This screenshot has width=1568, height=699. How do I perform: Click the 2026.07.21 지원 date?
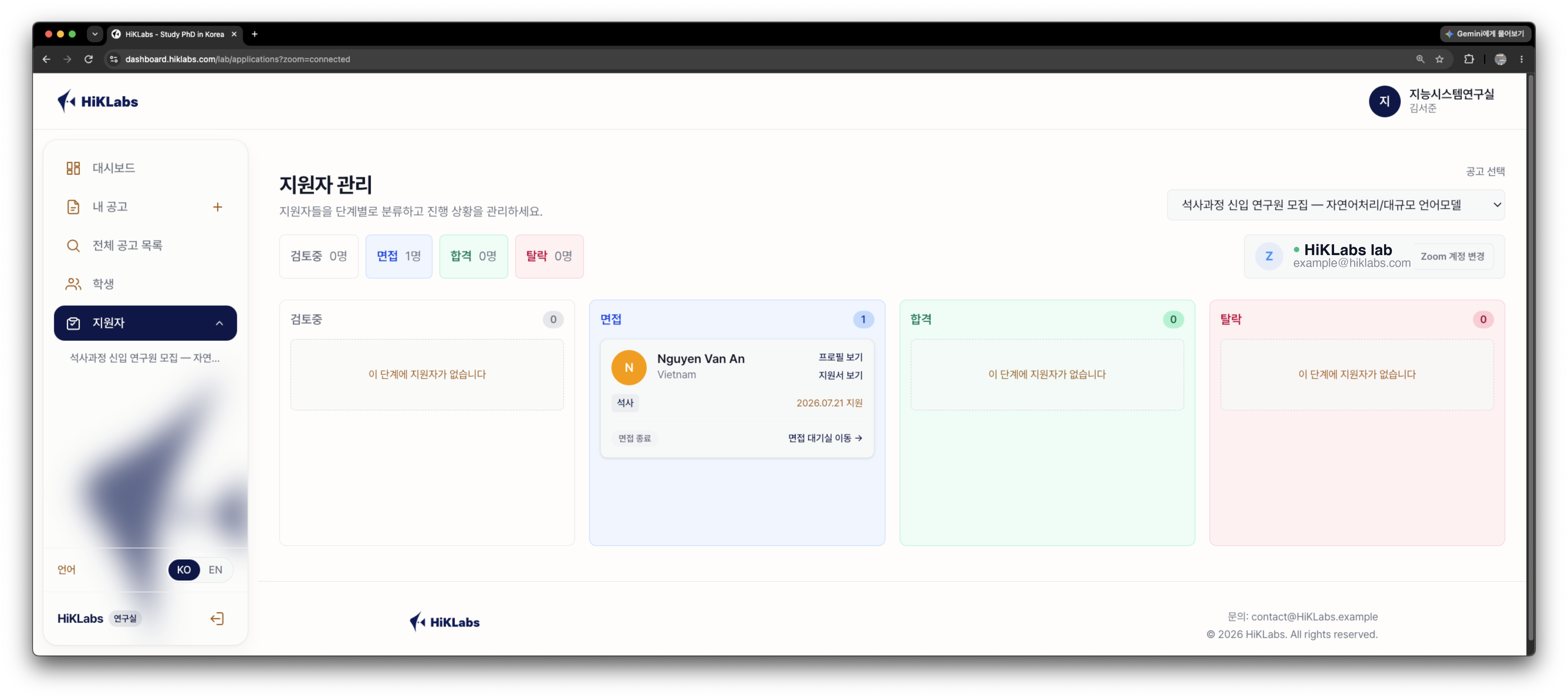coord(829,403)
